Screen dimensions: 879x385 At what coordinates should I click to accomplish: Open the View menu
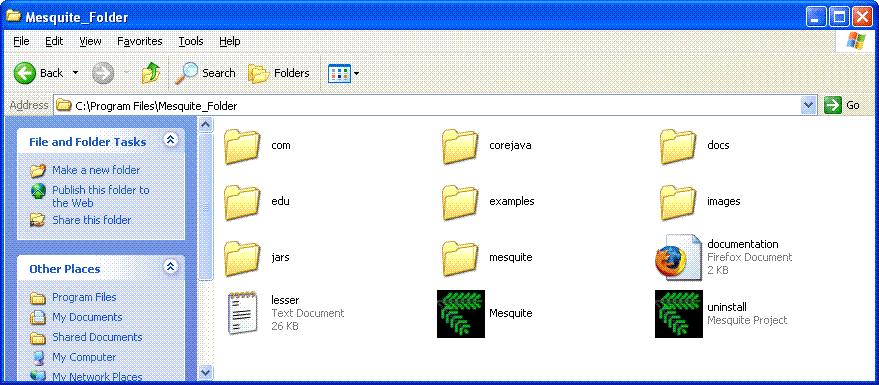[90, 41]
